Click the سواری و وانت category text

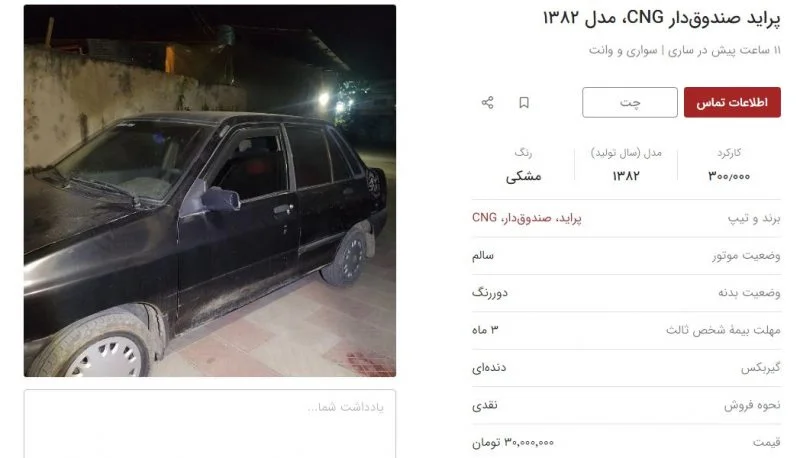tap(623, 50)
